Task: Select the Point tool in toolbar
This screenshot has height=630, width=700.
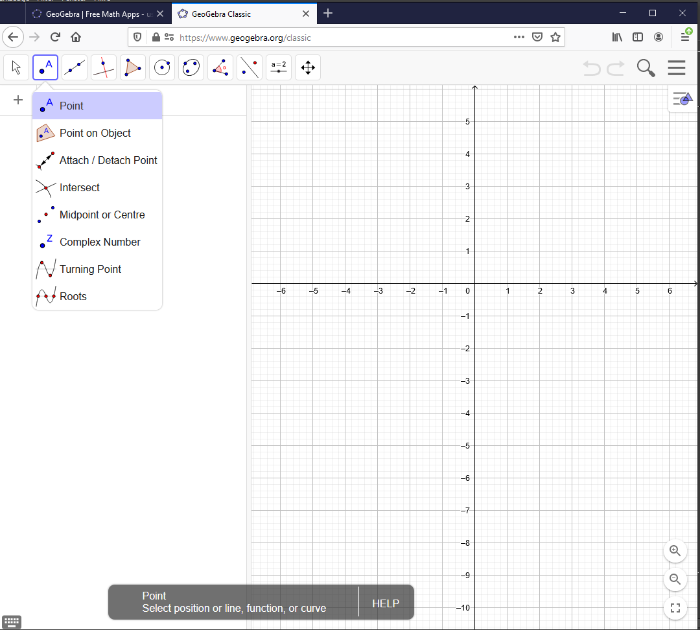Action: tap(45, 67)
